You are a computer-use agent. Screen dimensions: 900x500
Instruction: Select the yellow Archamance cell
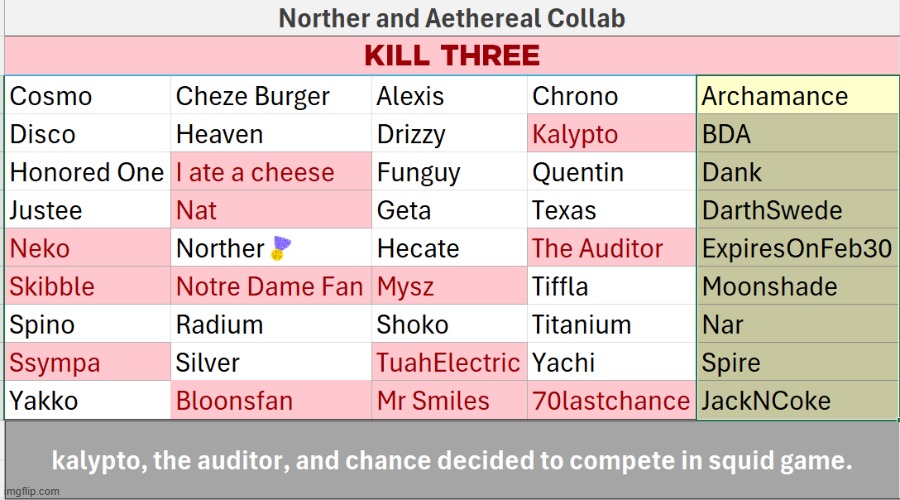796,96
